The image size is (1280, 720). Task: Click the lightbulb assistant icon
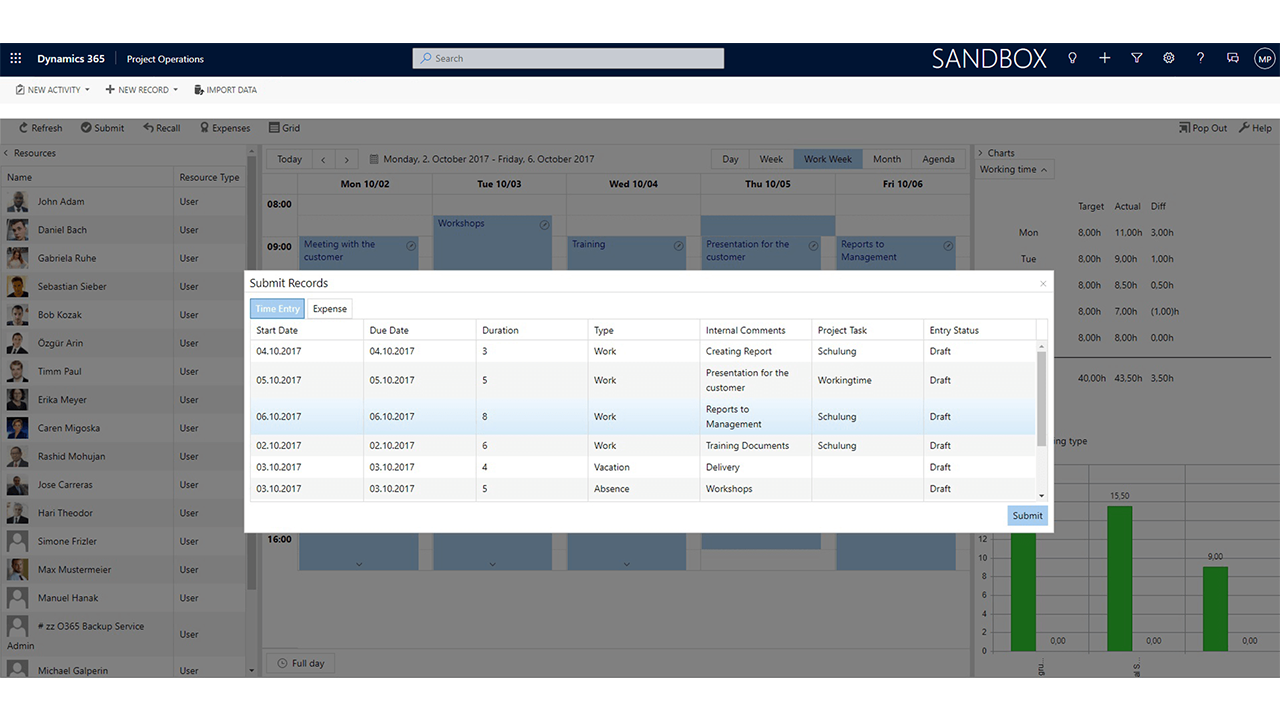1072,59
